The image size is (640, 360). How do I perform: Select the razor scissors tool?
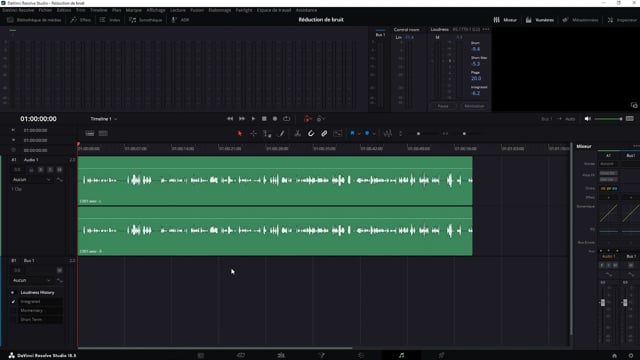(x=298, y=133)
